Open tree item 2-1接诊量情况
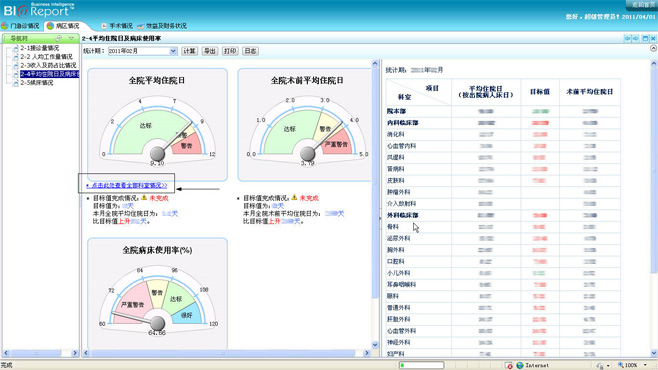Image resolution: width=658 pixels, height=370 pixels. pos(39,48)
